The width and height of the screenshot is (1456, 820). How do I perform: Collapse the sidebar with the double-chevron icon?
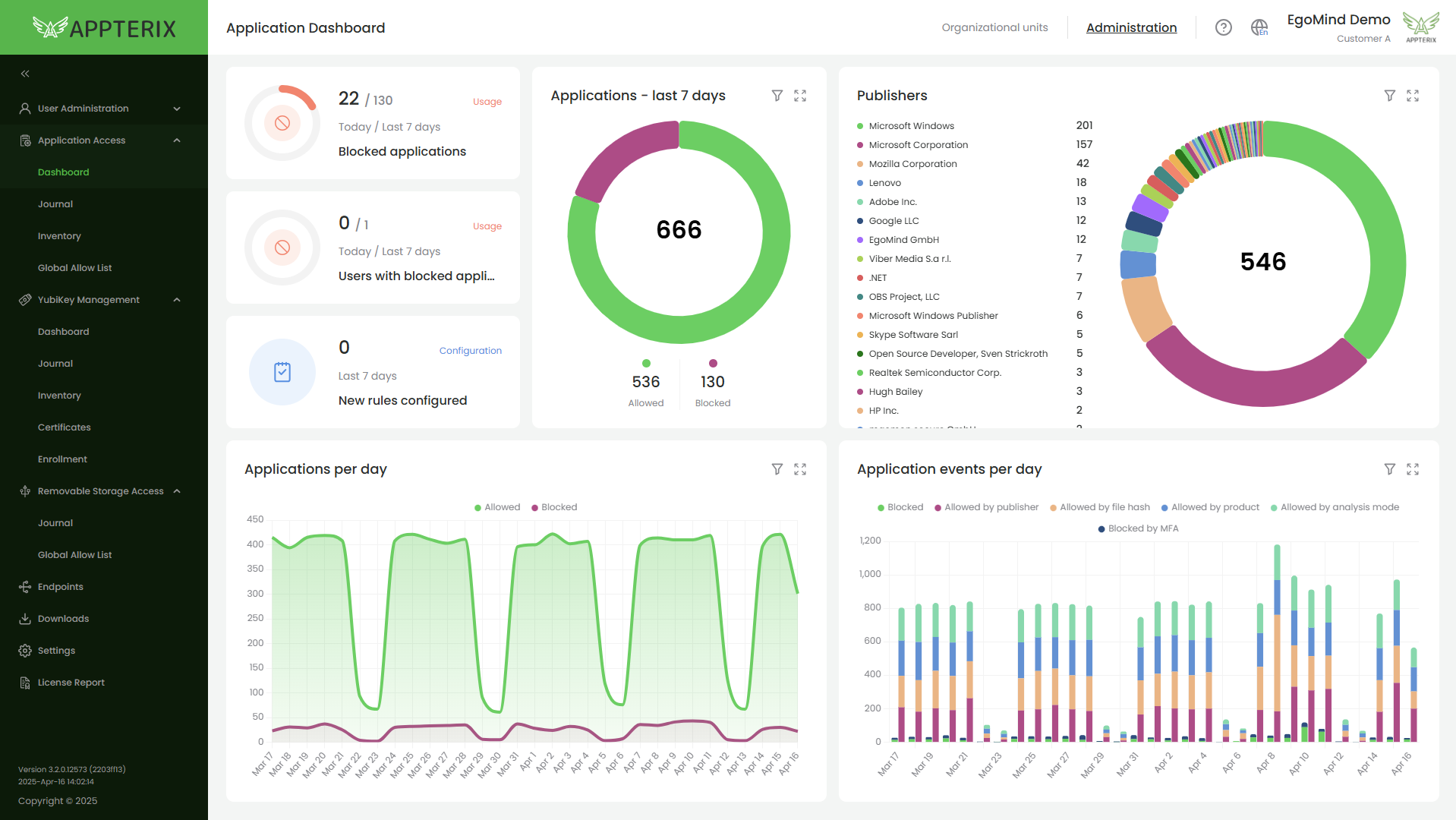click(25, 74)
